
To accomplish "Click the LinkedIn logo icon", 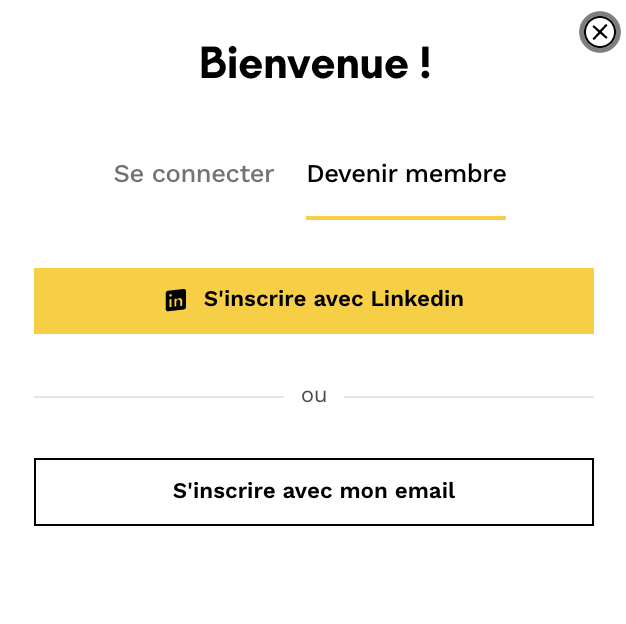I will (x=176, y=299).
